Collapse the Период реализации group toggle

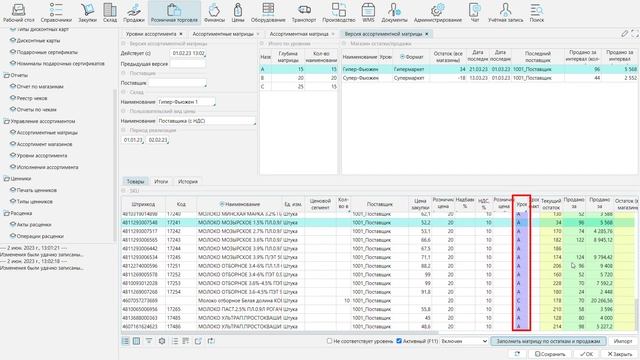pyautogui.click(x=123, y=130)
